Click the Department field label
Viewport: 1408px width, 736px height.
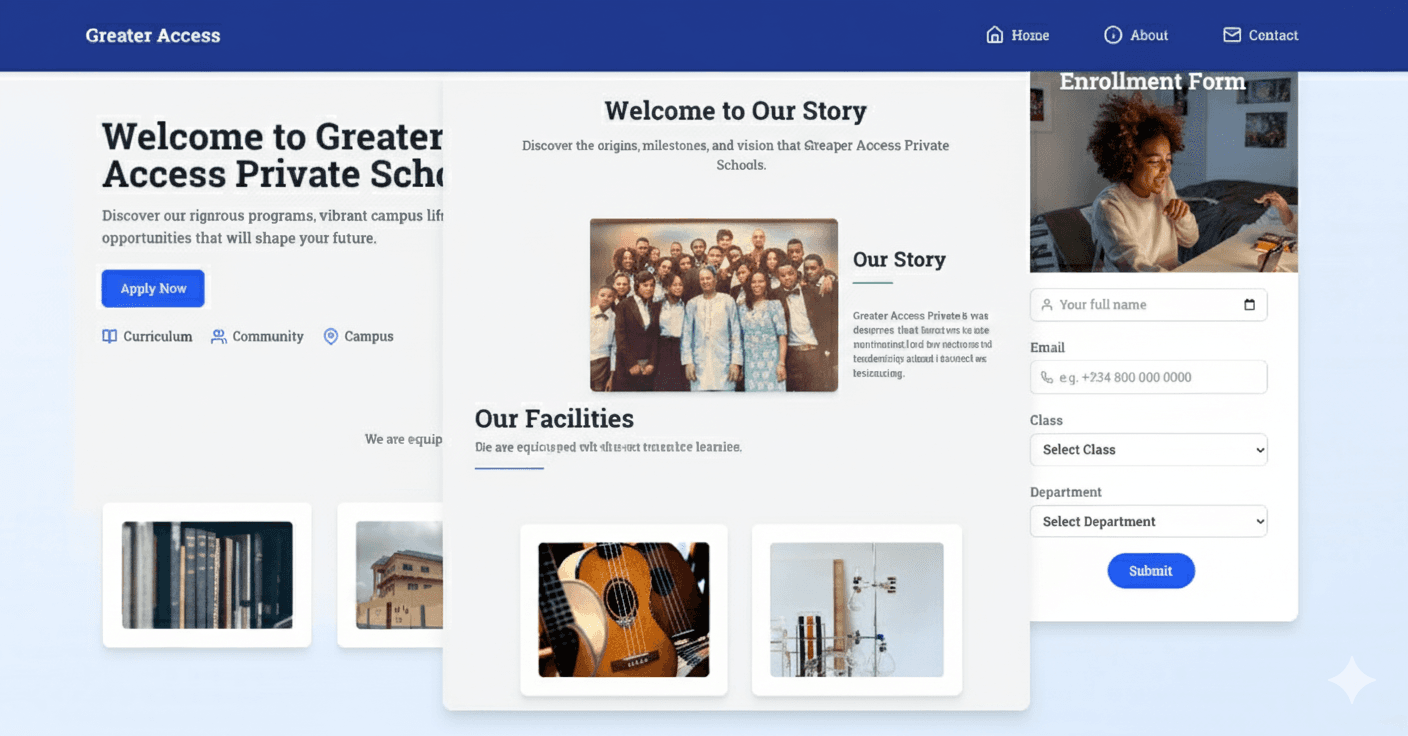1066,493
